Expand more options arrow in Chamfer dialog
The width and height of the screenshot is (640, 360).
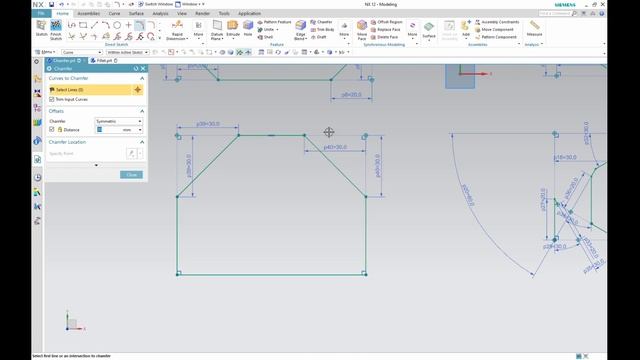[96, 165]
